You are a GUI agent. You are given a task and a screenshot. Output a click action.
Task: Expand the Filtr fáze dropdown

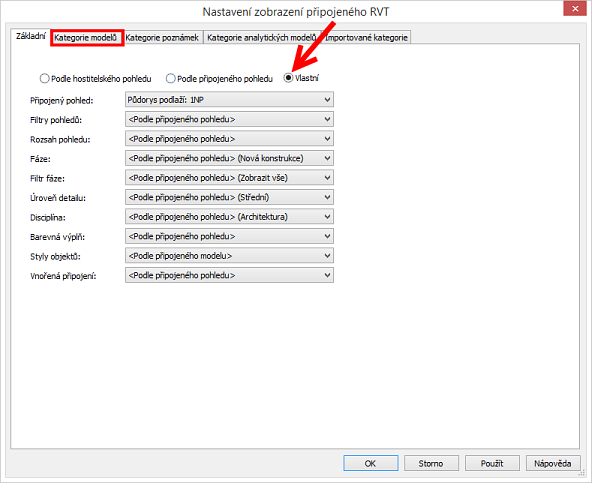click(229, 178)
